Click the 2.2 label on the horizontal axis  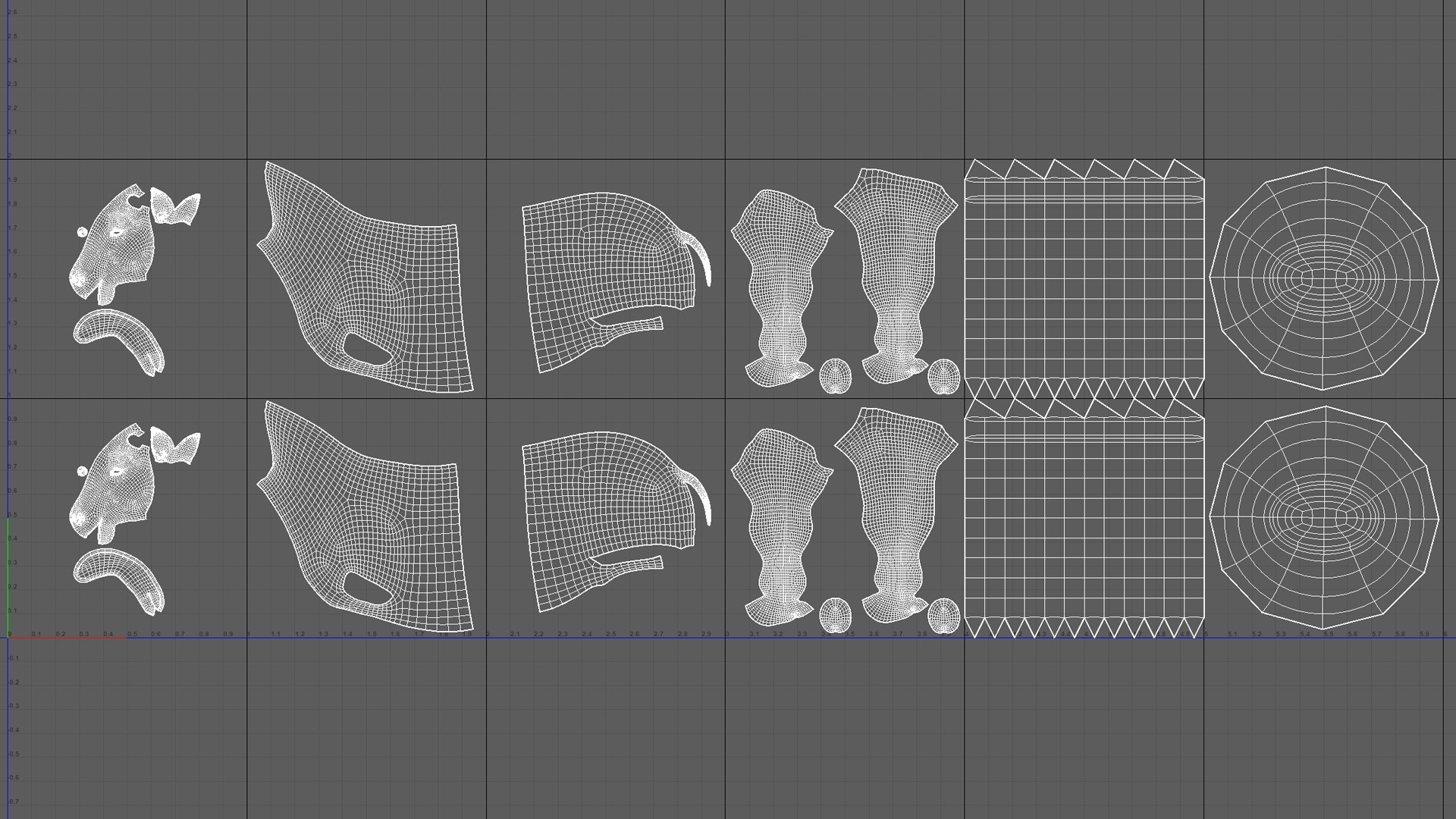[x=538, y=634]
